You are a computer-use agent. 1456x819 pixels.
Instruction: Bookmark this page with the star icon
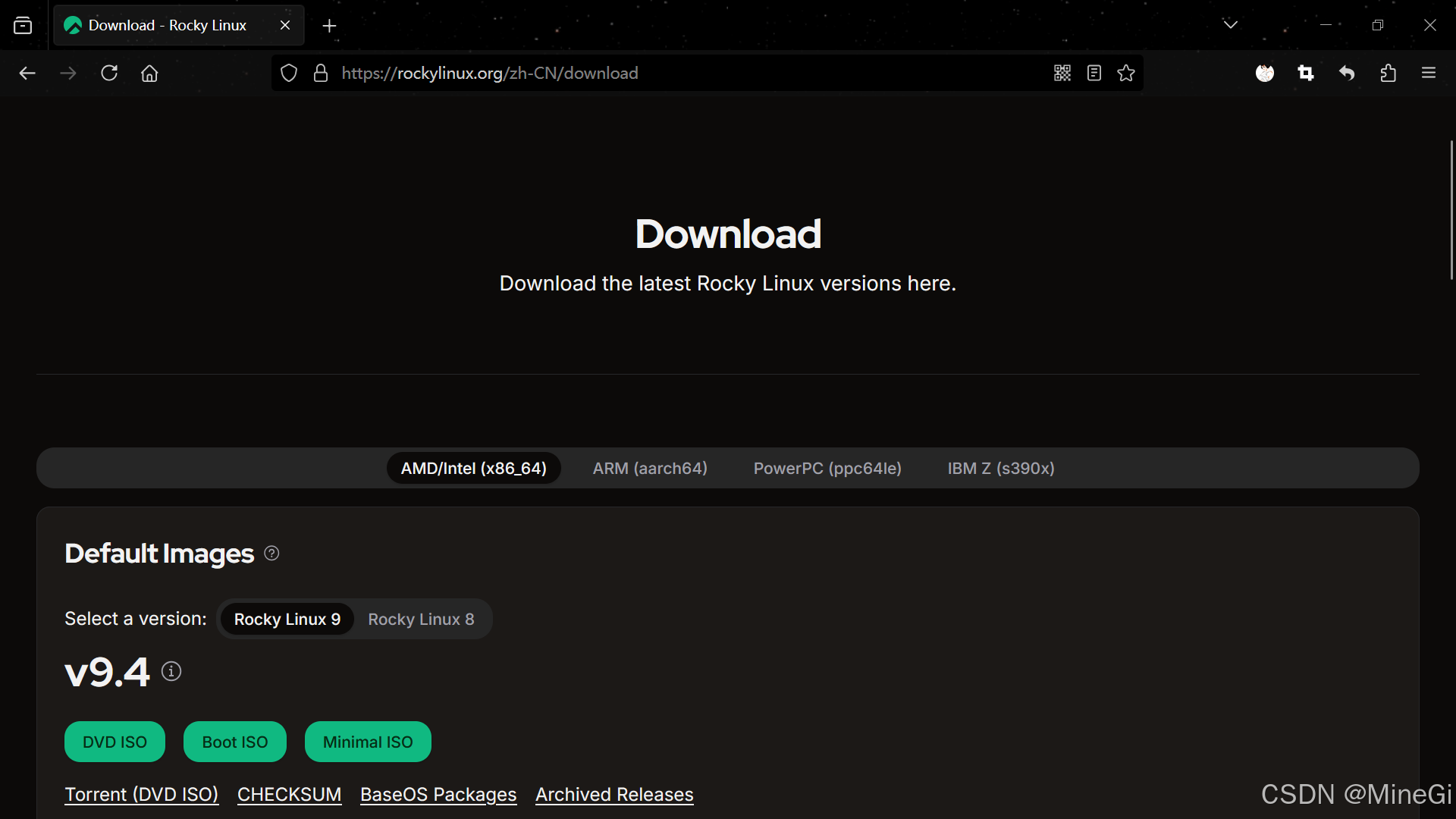coord(1126,73)
